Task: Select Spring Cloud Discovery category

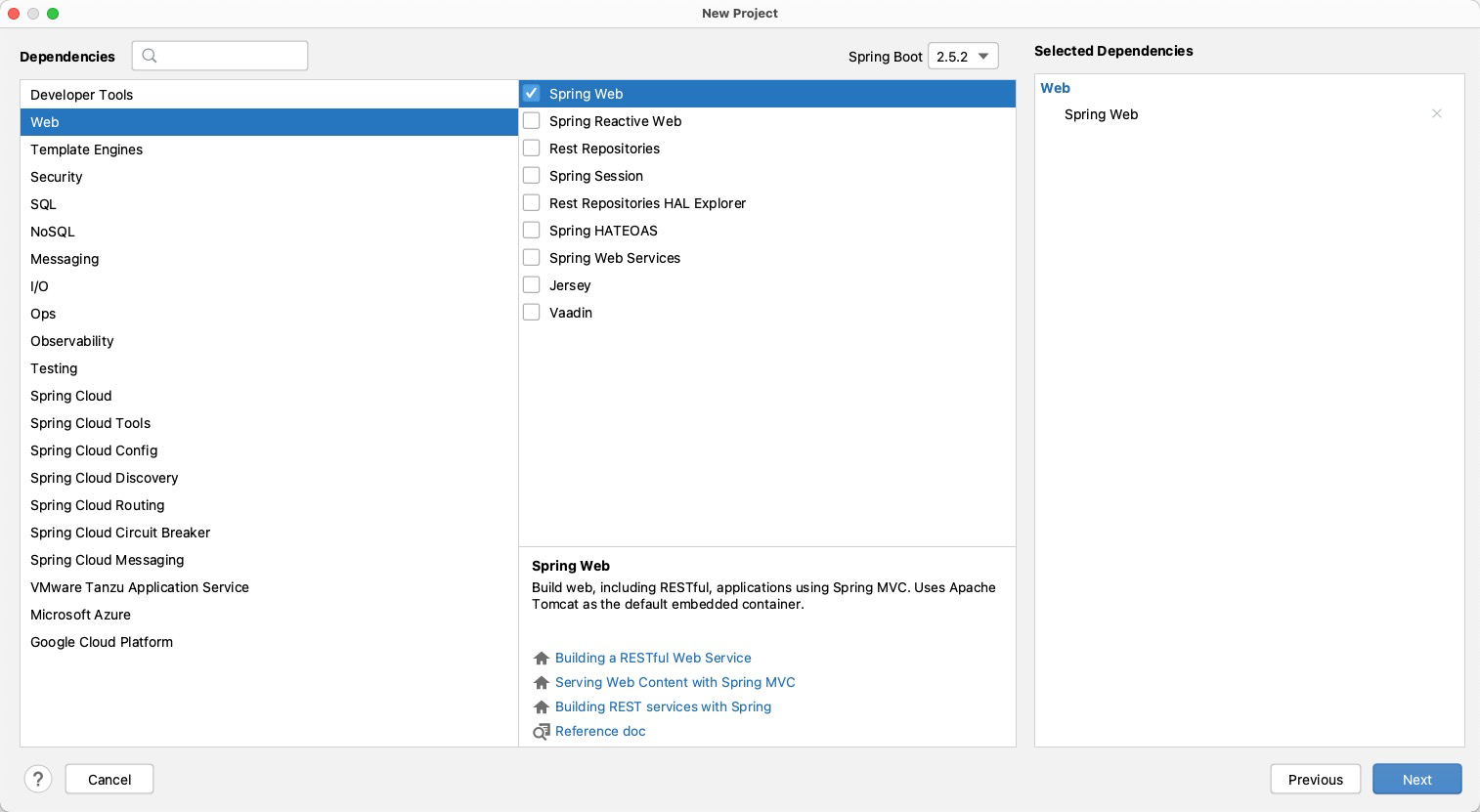Action: [x=269, y=478]
